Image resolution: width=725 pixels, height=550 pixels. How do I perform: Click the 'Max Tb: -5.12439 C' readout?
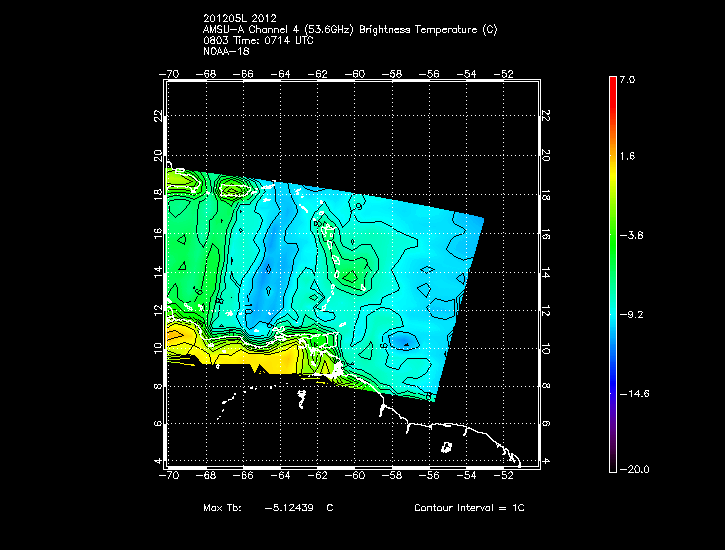coord(268,507)
